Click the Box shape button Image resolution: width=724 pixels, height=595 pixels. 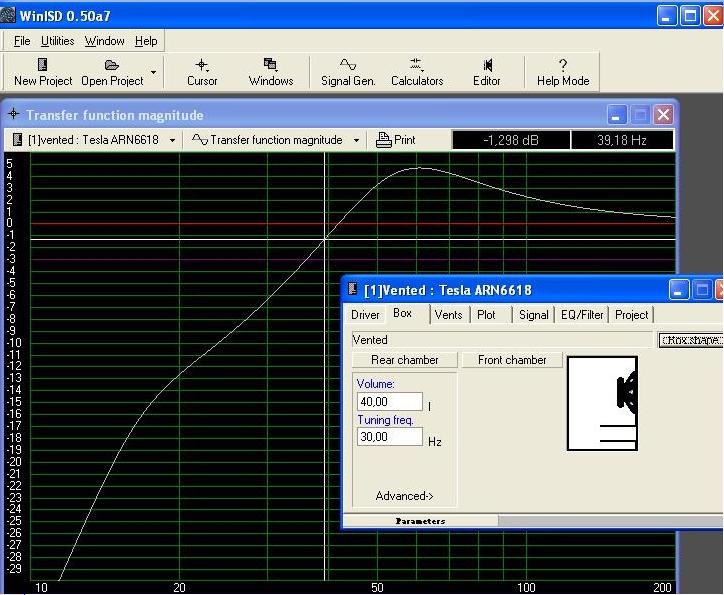coord(691,340)
